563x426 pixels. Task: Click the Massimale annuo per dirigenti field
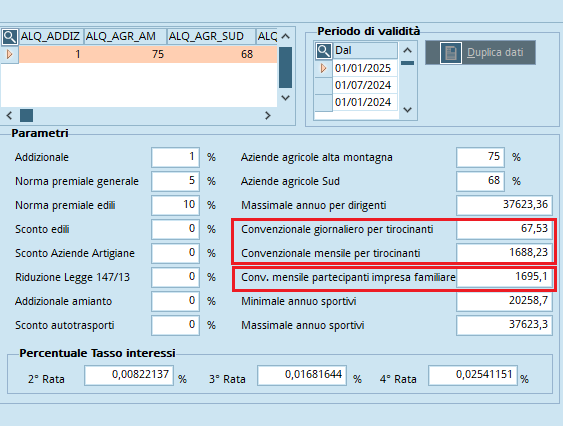pos(504,205)
